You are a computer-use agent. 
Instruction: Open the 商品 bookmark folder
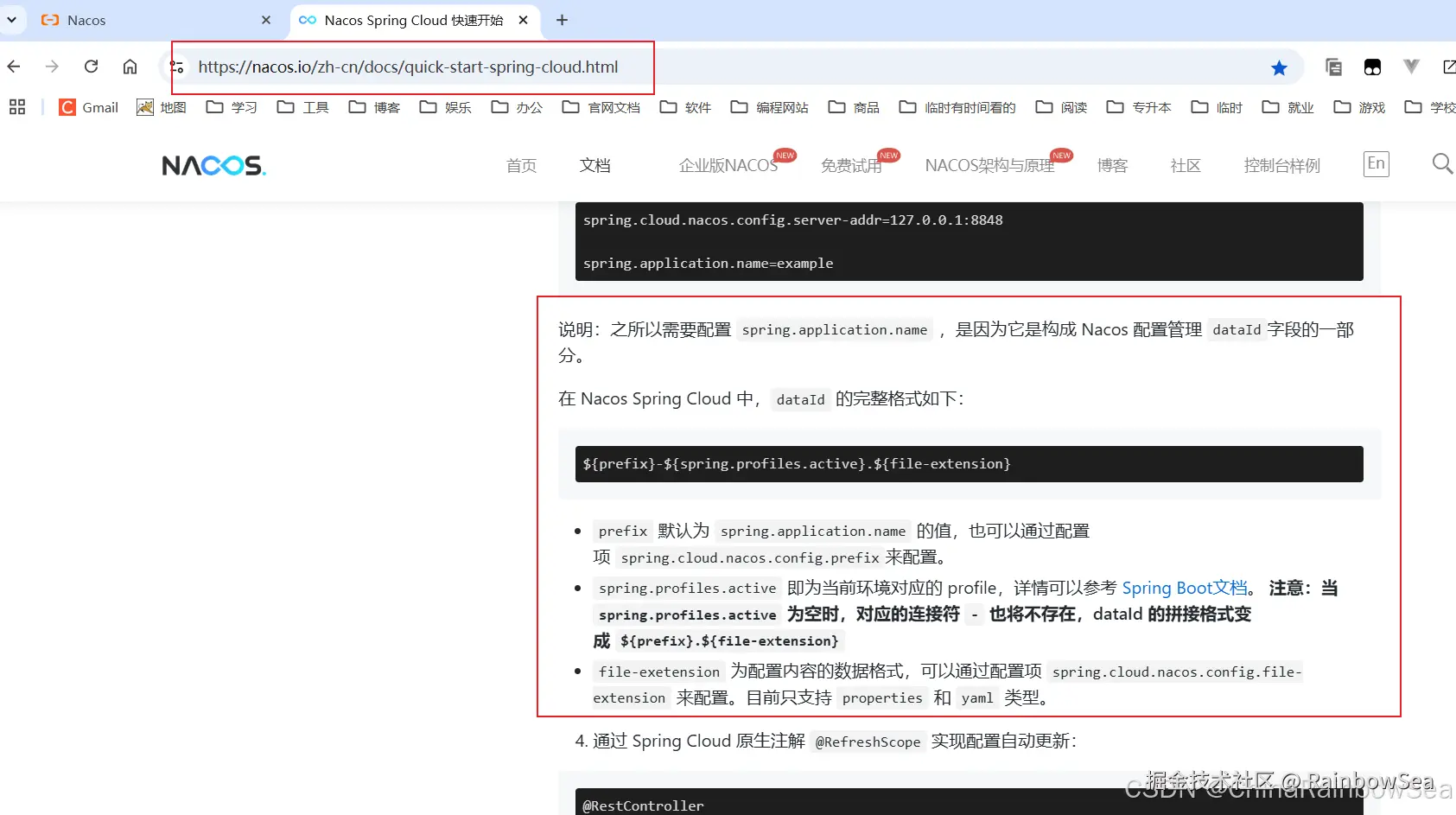coord(854,107)
